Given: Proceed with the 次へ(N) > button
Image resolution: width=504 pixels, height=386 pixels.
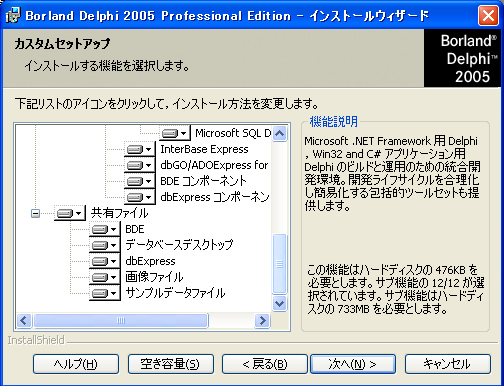Looking at the screenshot, I should pos(353,364).
